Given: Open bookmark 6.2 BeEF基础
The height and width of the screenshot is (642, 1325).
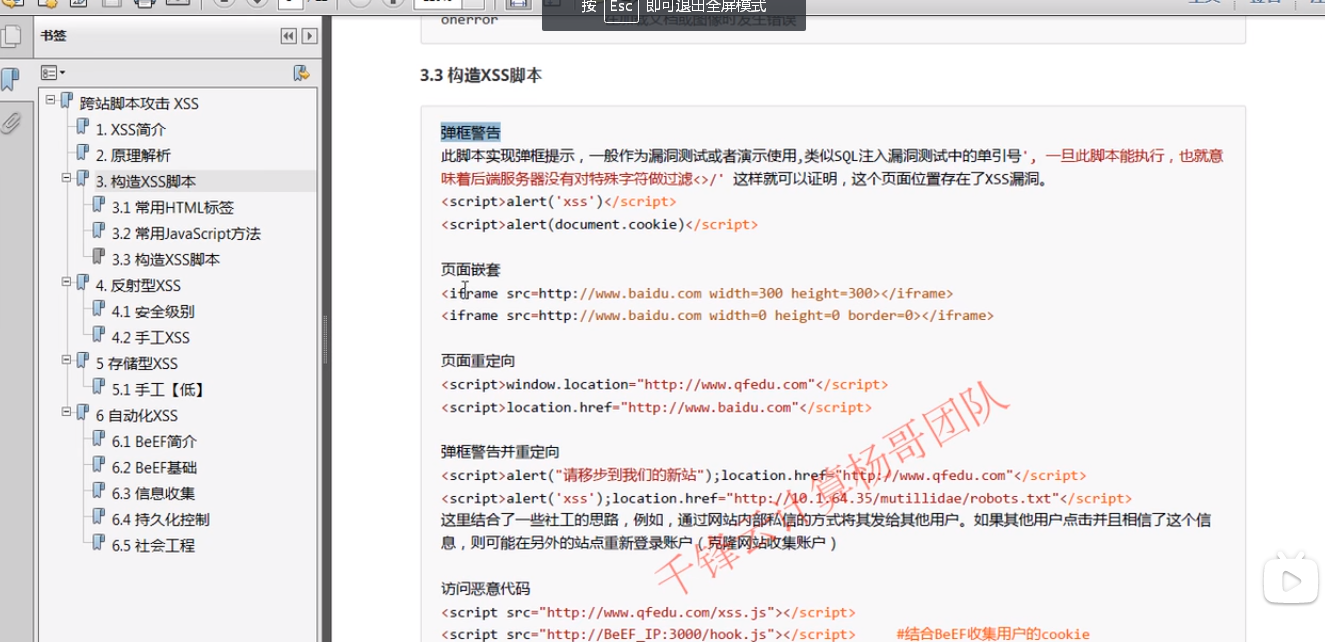Looking at the screenshot, I should pos(154,468).
